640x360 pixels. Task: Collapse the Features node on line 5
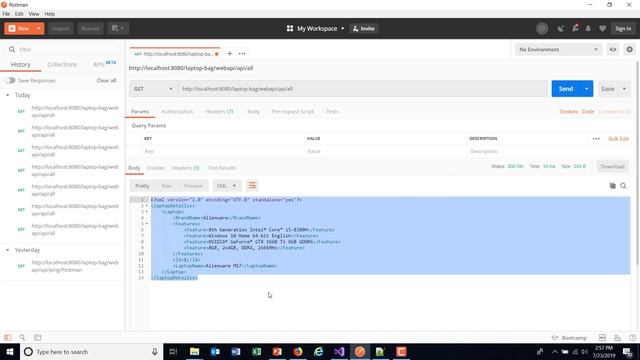pos(147,224)
